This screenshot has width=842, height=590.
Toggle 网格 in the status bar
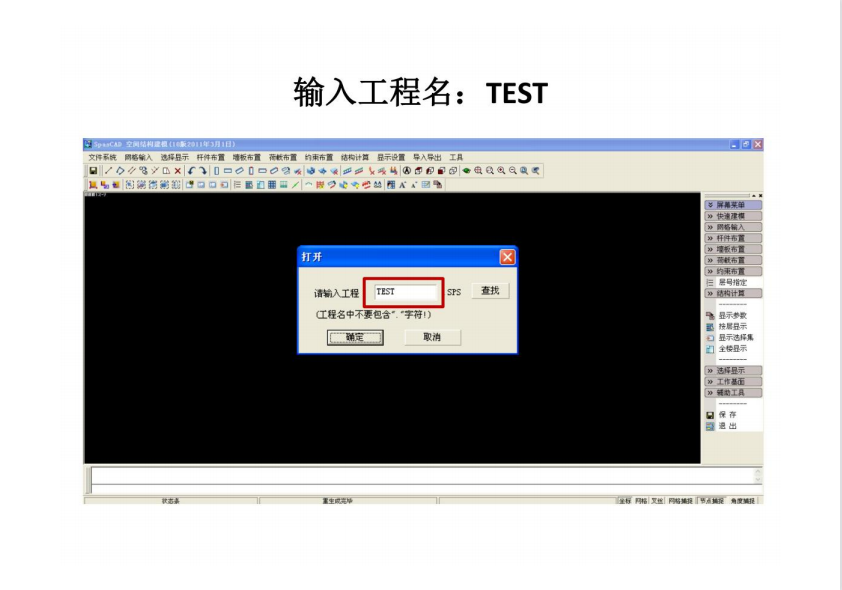coord(641,500)
